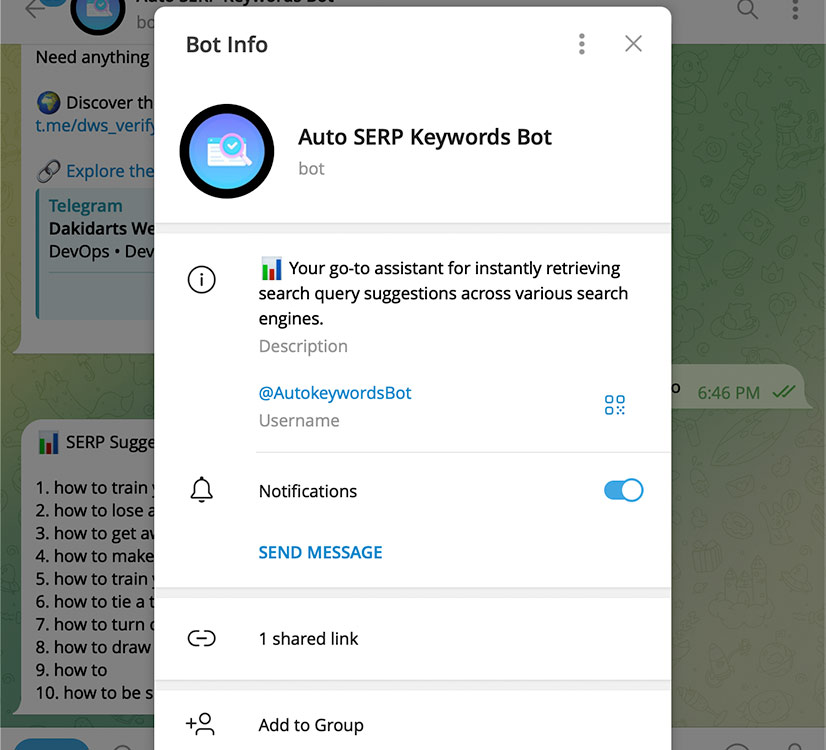Click the '2. how to lose' suggestion line
This screenshot has height=750, width=826.
tap(95, 510)
